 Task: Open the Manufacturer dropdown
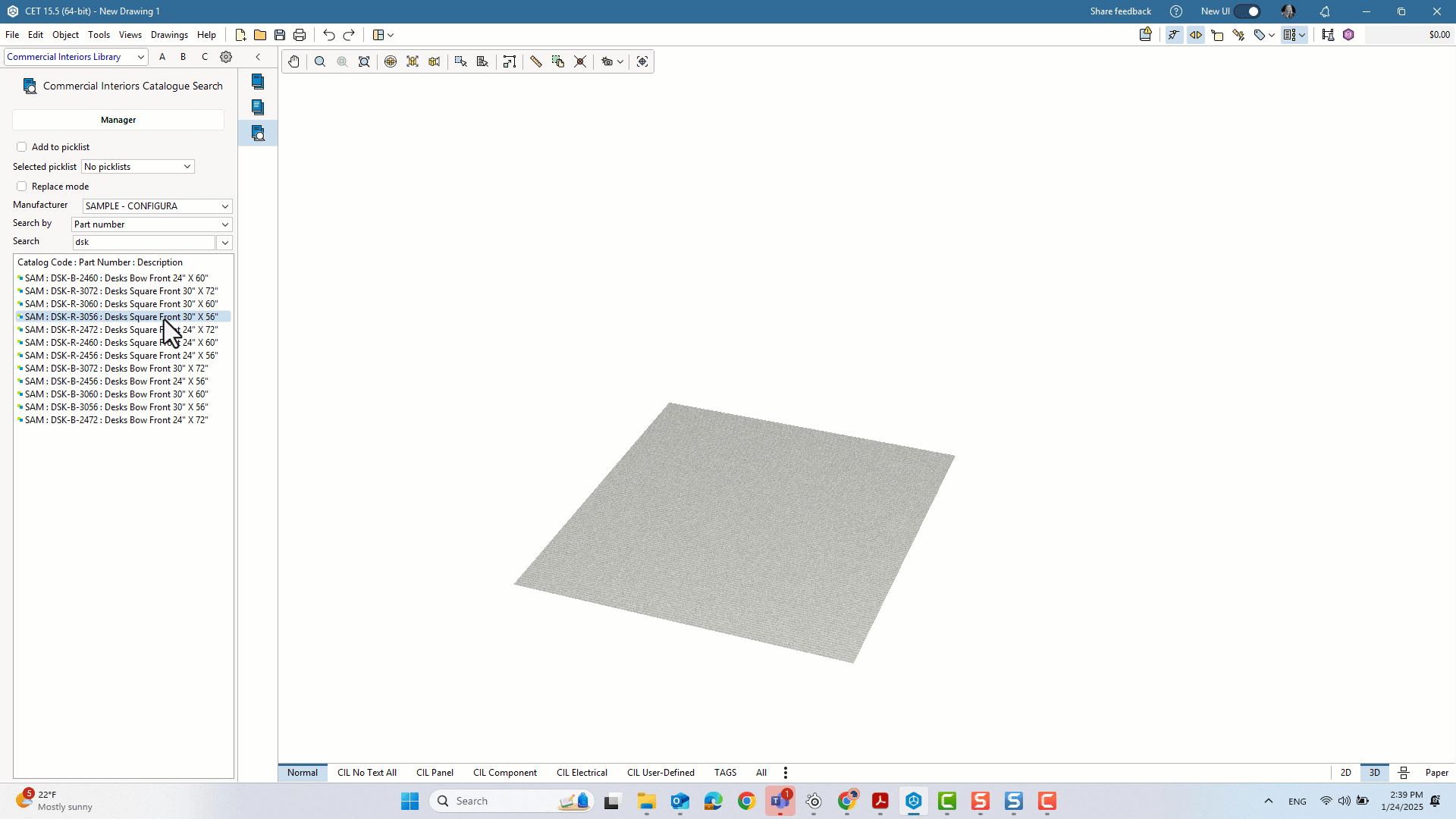click(x=158, y=206)
